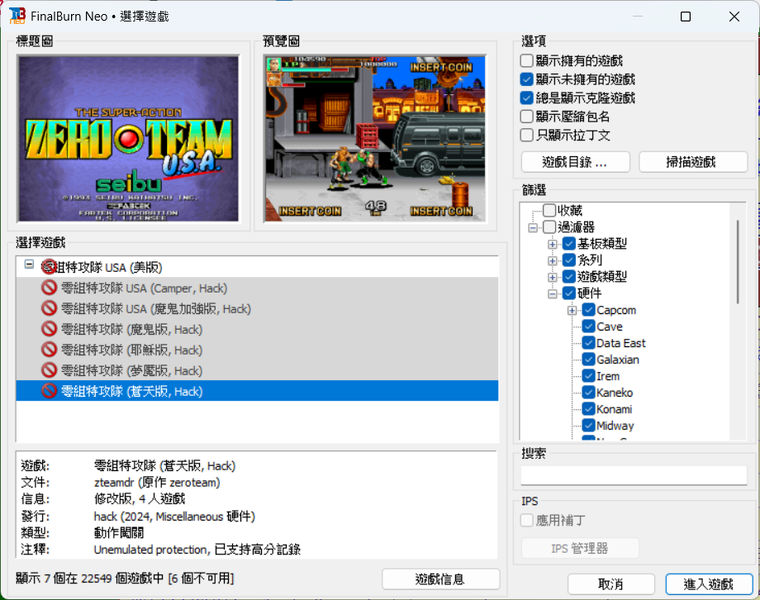Click the gameplay preview image
Image resolution: width=760 pixels, height=600 pixels.
(x=375, y=139)
